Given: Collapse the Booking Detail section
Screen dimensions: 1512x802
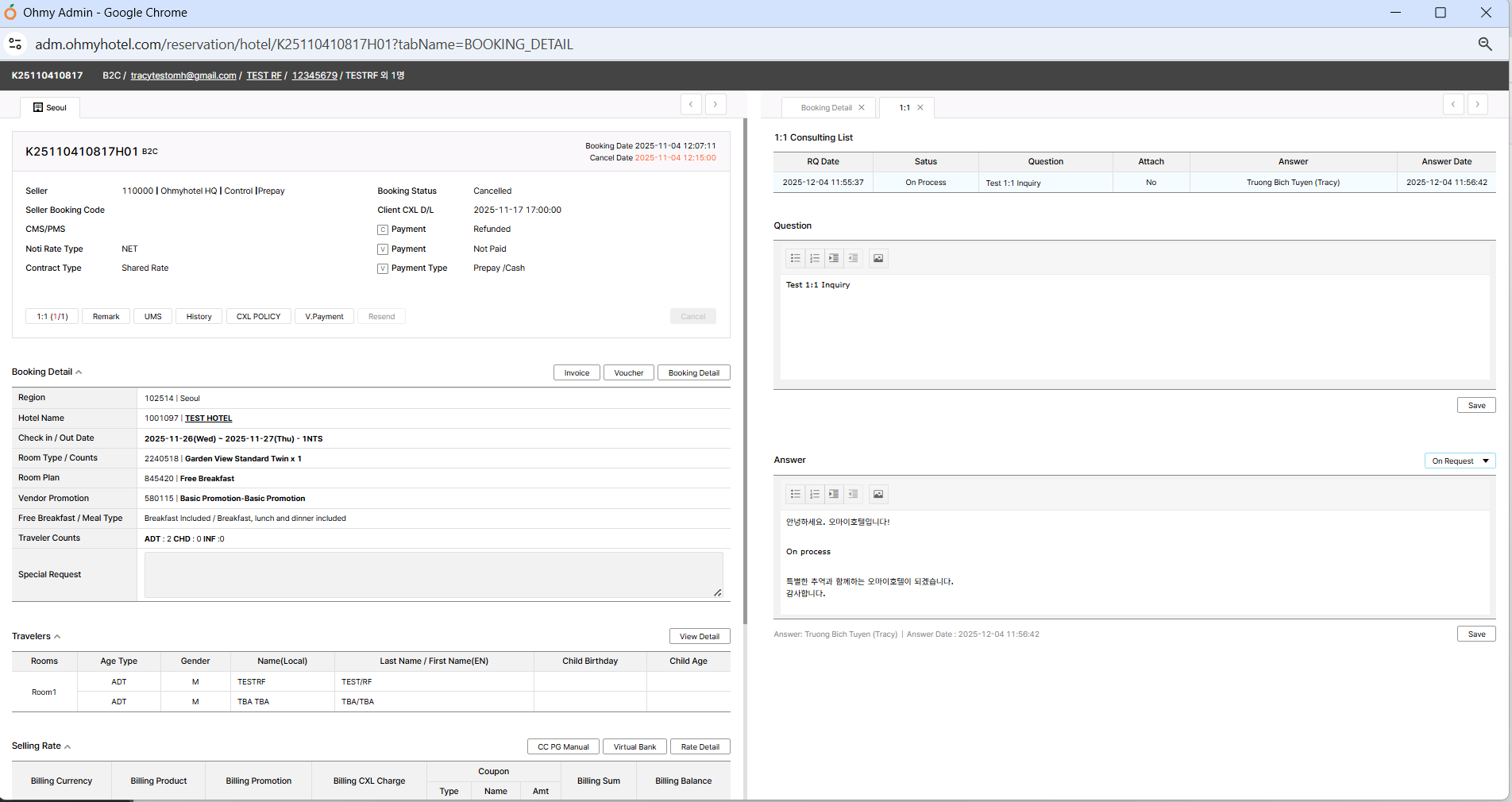Looking at the screenshot, I should pos(79,372).
